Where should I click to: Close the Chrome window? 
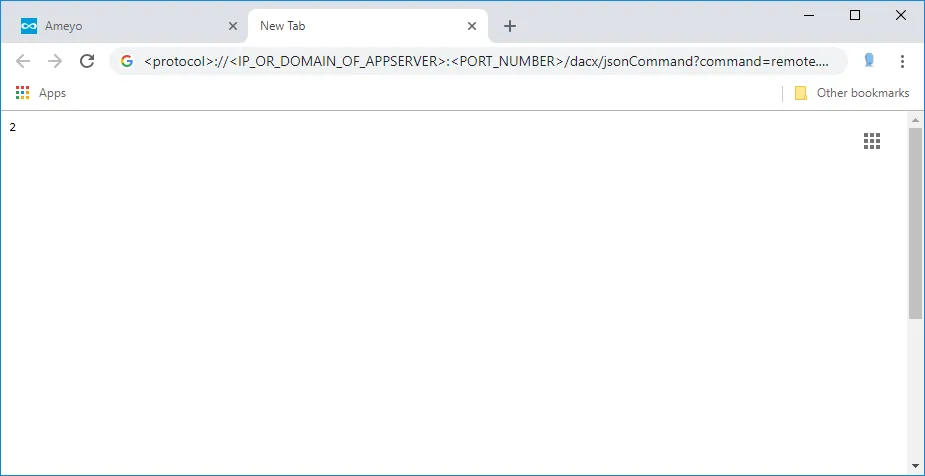click(x=901, y=15)
